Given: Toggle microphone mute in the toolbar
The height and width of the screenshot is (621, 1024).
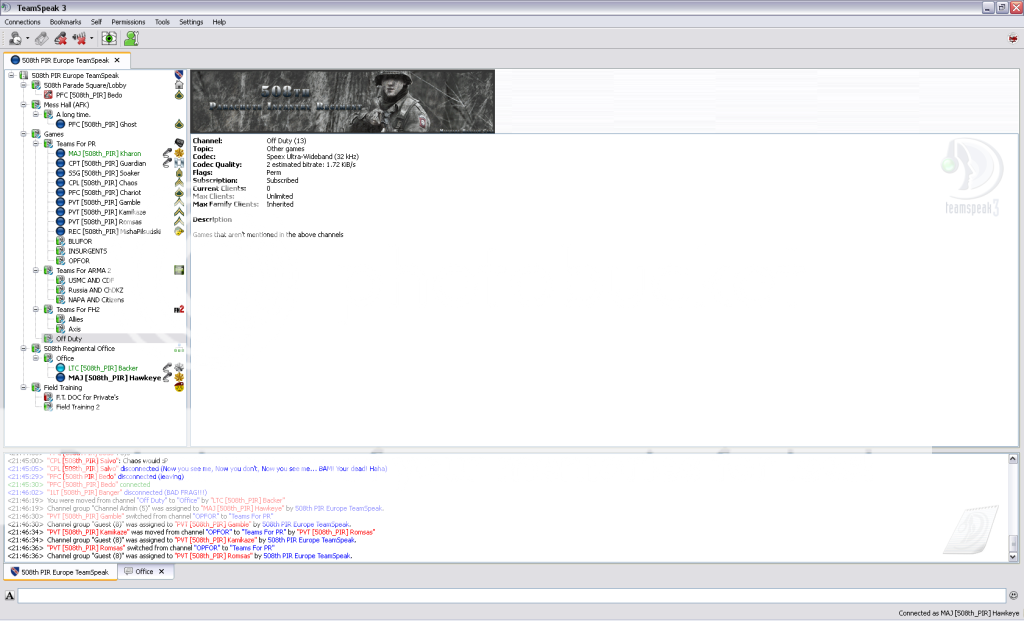Looking at the screenshot, I should pyautogui.click(x=61, y=38).
